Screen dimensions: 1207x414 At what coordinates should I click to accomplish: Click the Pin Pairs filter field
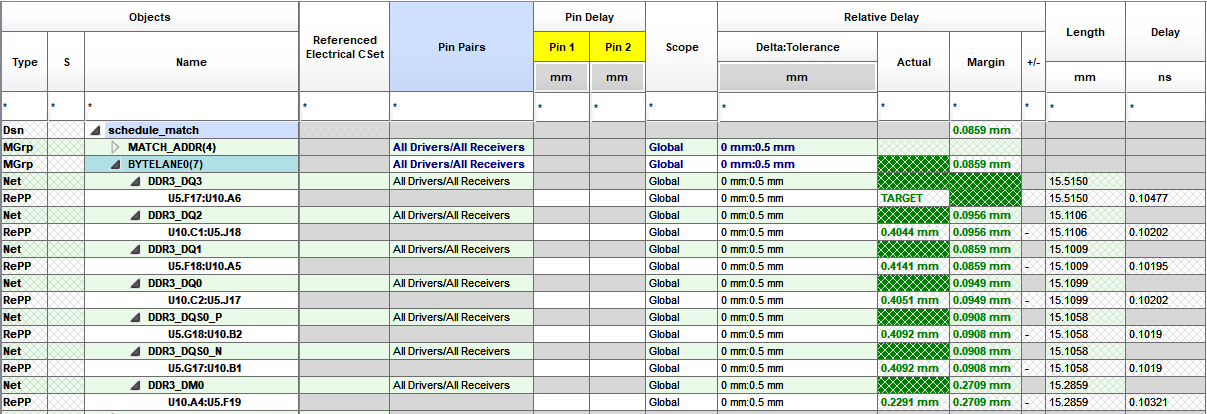(461, 107)
